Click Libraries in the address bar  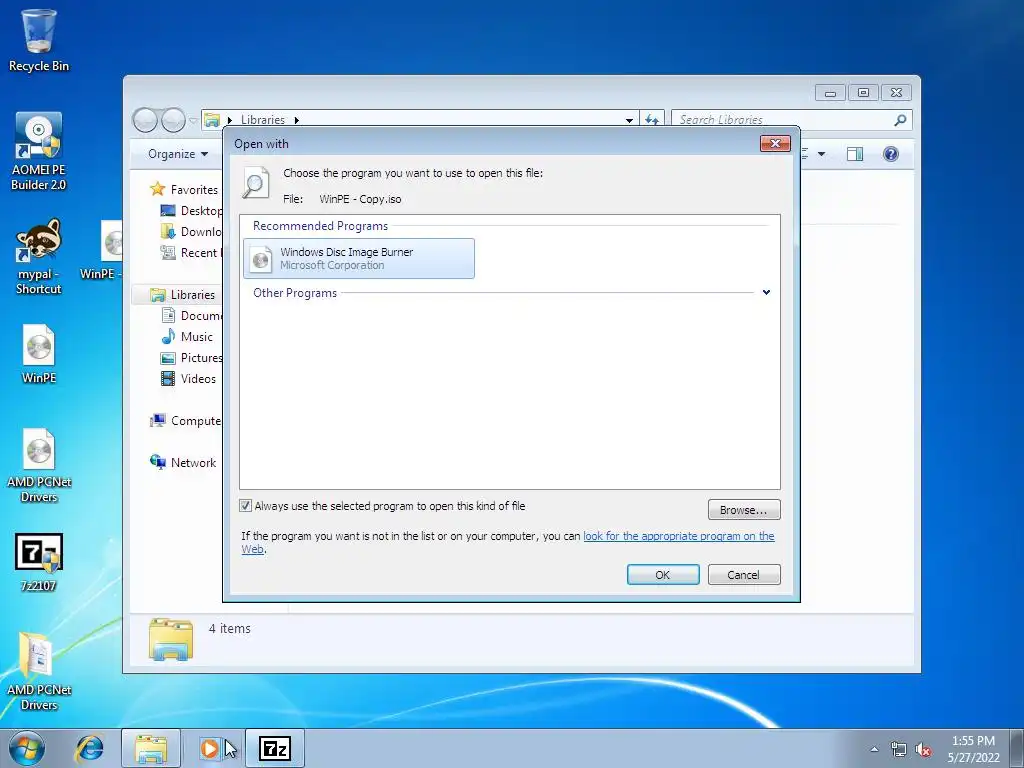click(263, 120)
